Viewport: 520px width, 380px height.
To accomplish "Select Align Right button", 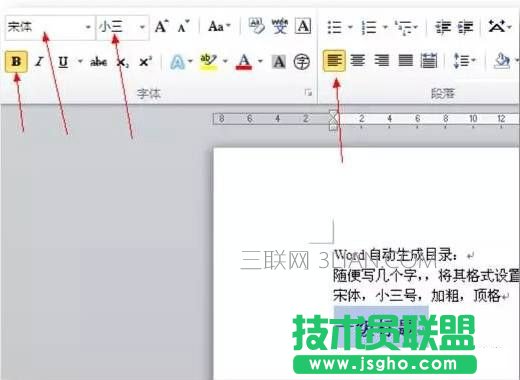I will (x=382, y=61).
